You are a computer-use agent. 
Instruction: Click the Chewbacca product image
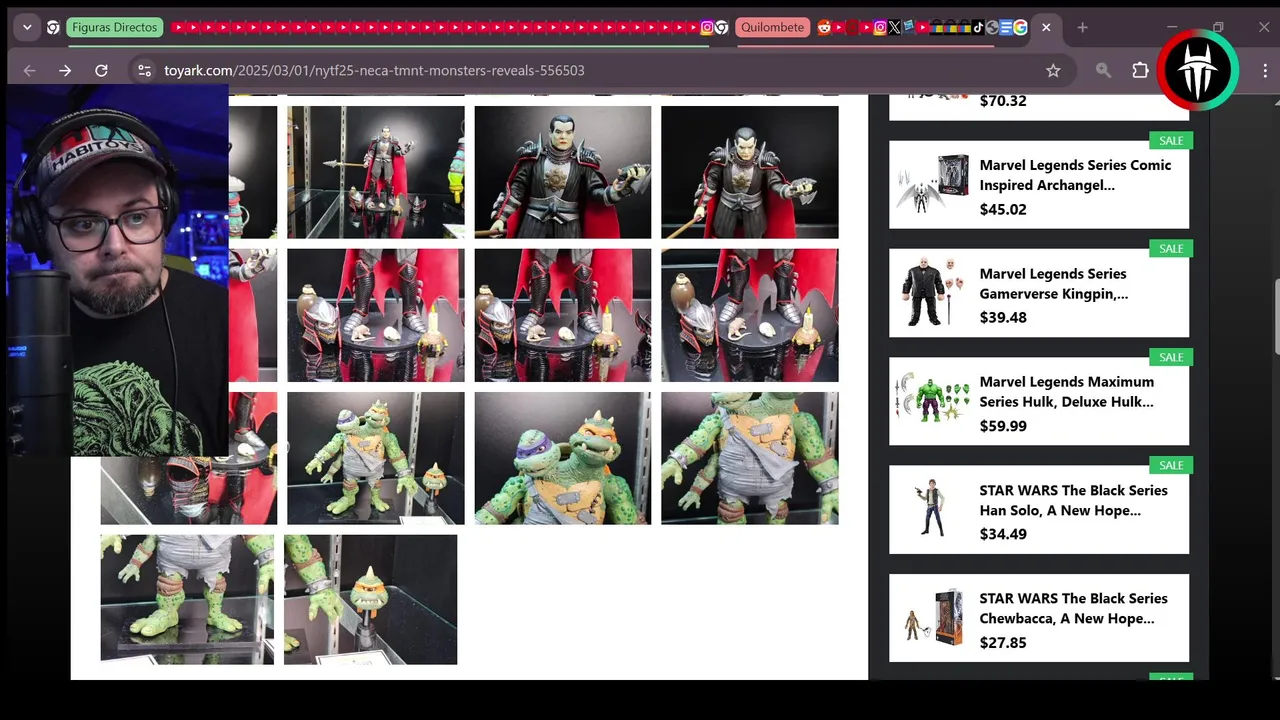[932, 617]
